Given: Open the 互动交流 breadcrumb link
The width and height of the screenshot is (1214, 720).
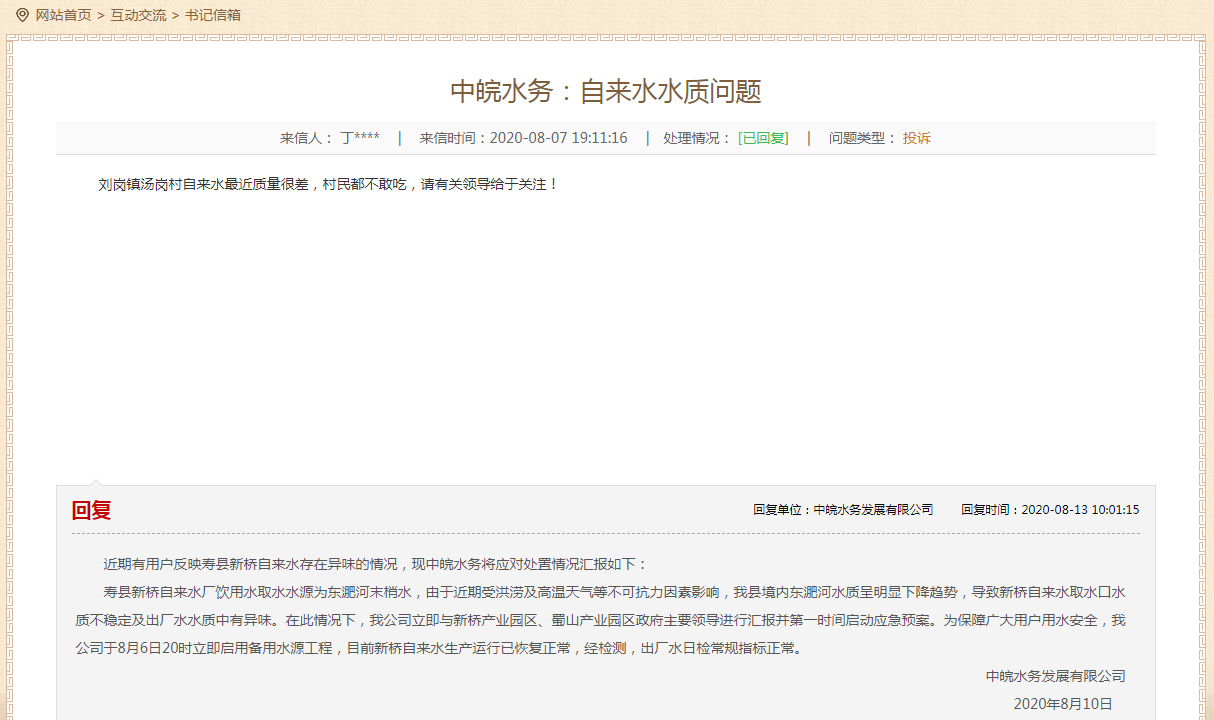Looking at the screenshot, I should (138, 15).
